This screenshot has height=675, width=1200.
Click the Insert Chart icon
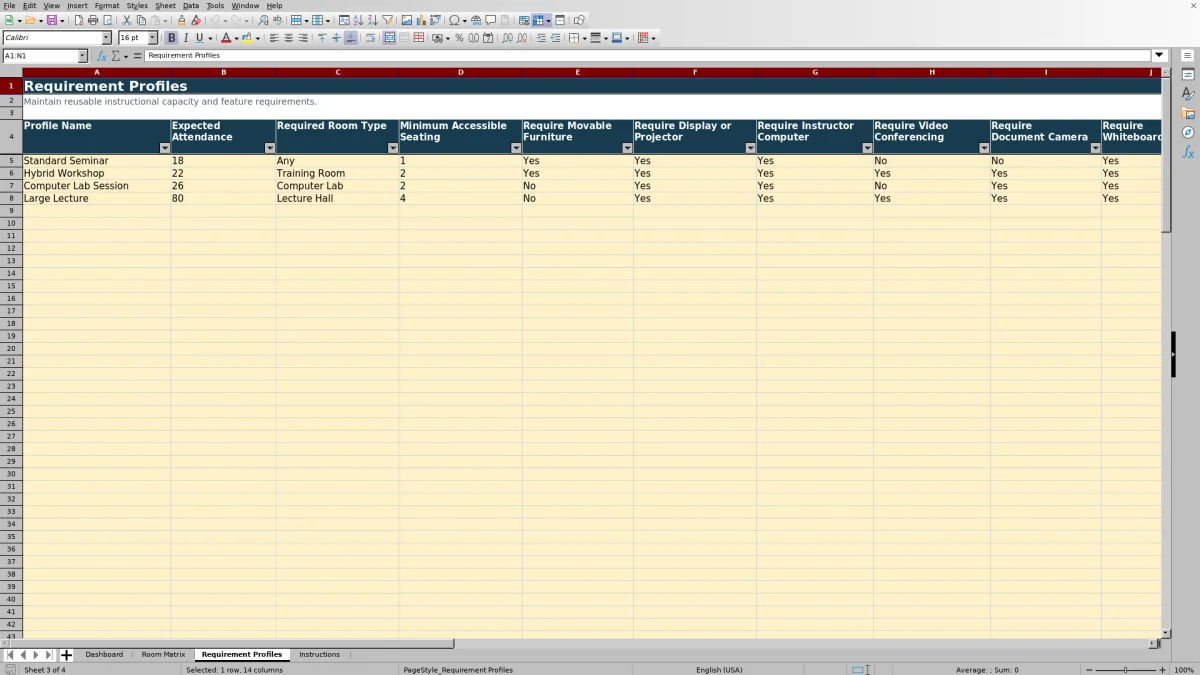pyautogui.click(x=421, y=20)
